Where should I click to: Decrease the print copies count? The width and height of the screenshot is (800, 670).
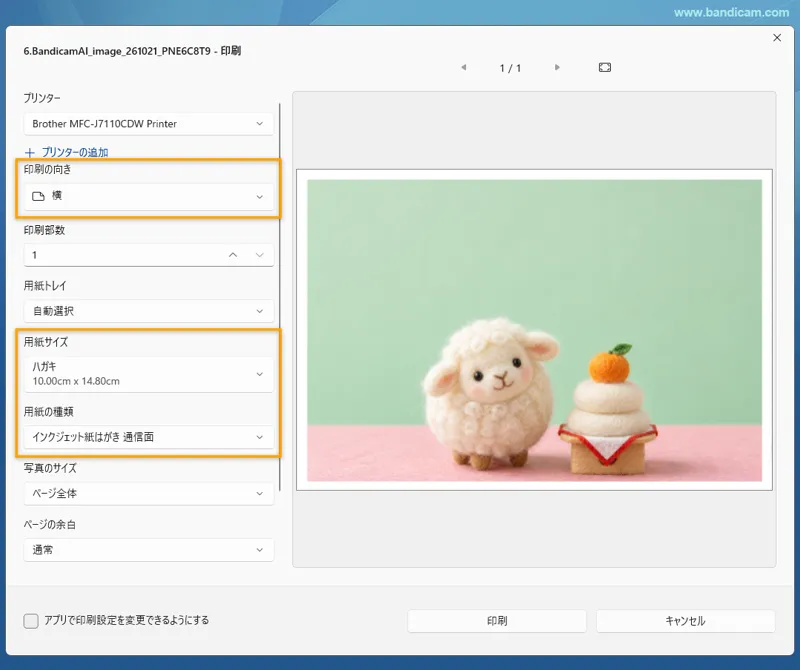coord(260,255)
